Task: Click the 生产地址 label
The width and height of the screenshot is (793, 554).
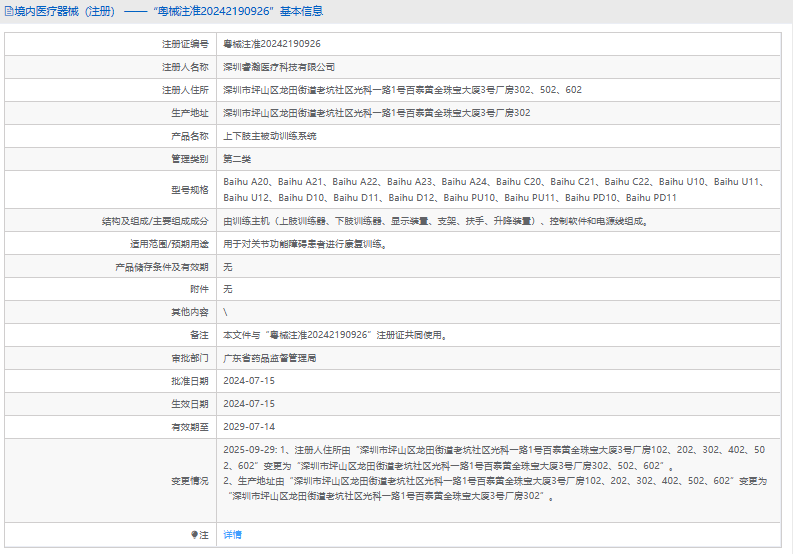Action: [x=190, y=113]
